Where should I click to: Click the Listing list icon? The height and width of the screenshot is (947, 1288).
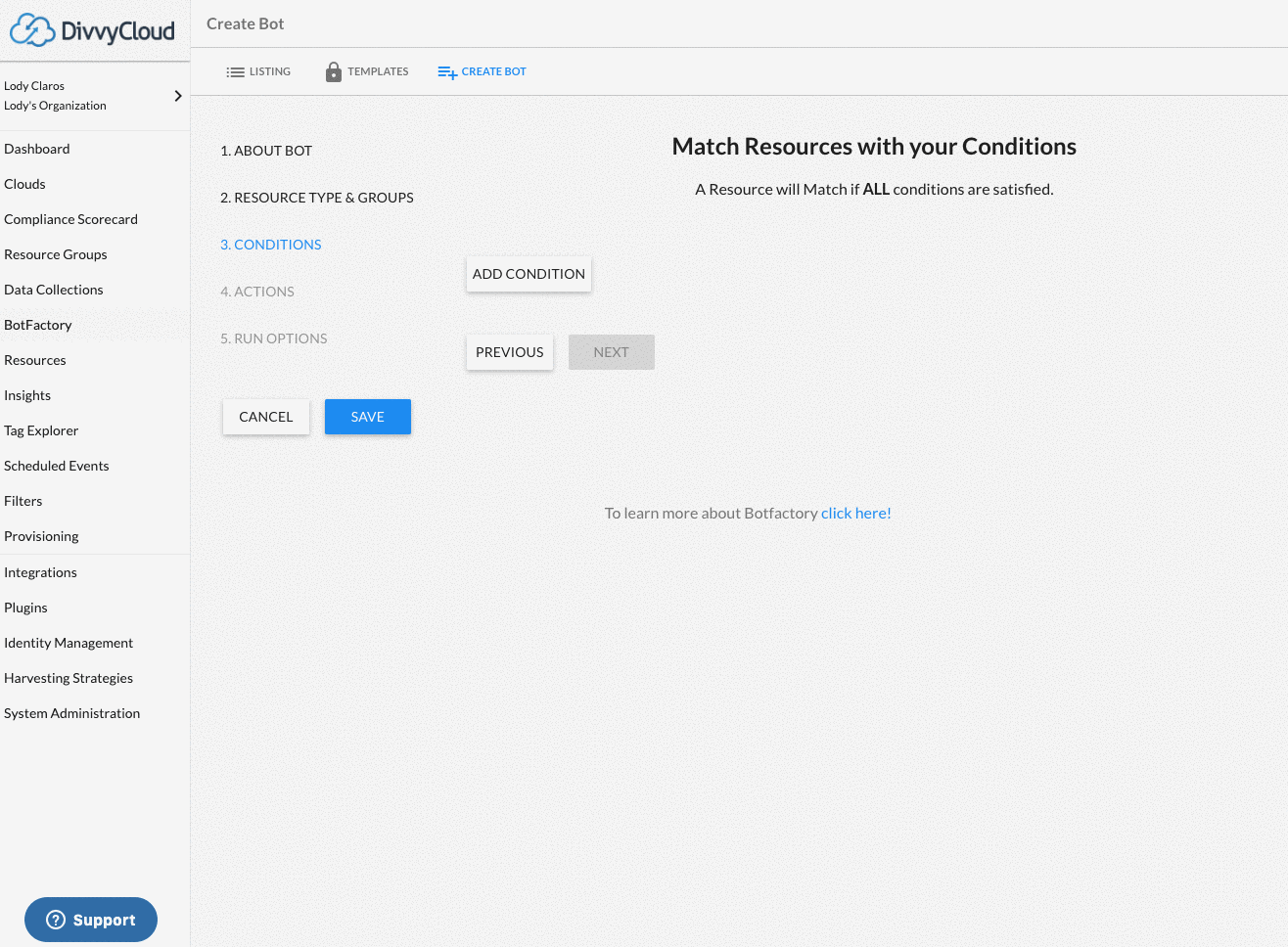pyautogui.click(x=235, y=72)
